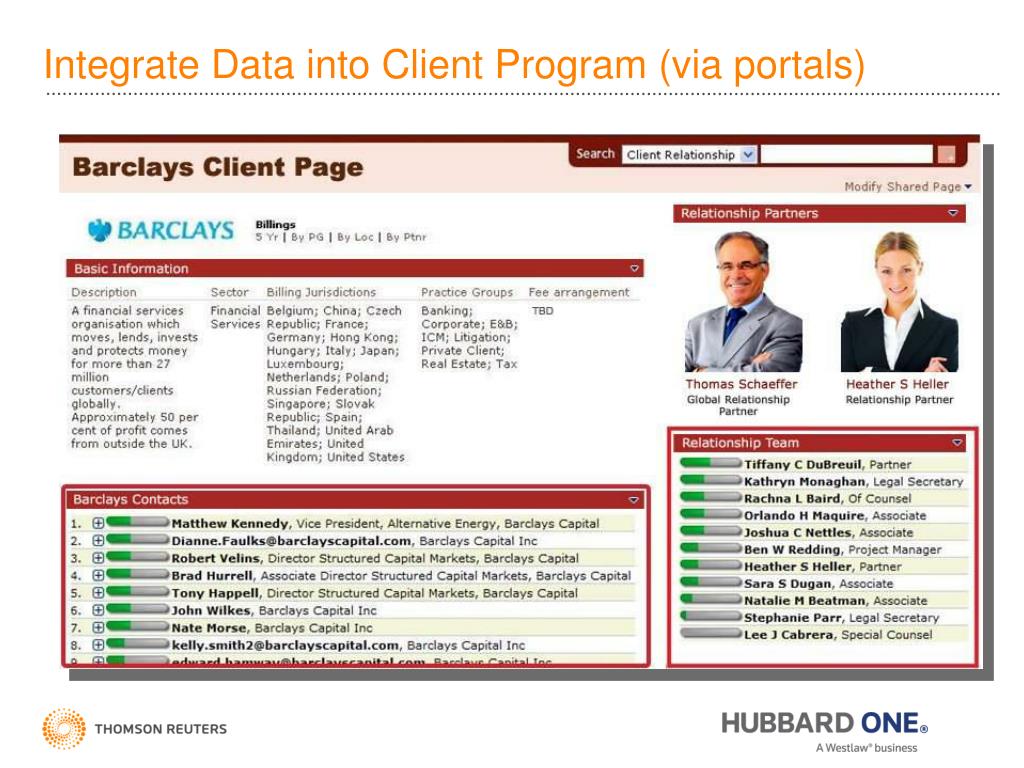
Task: Select the By Loc billings view
Action: (355, 237)
